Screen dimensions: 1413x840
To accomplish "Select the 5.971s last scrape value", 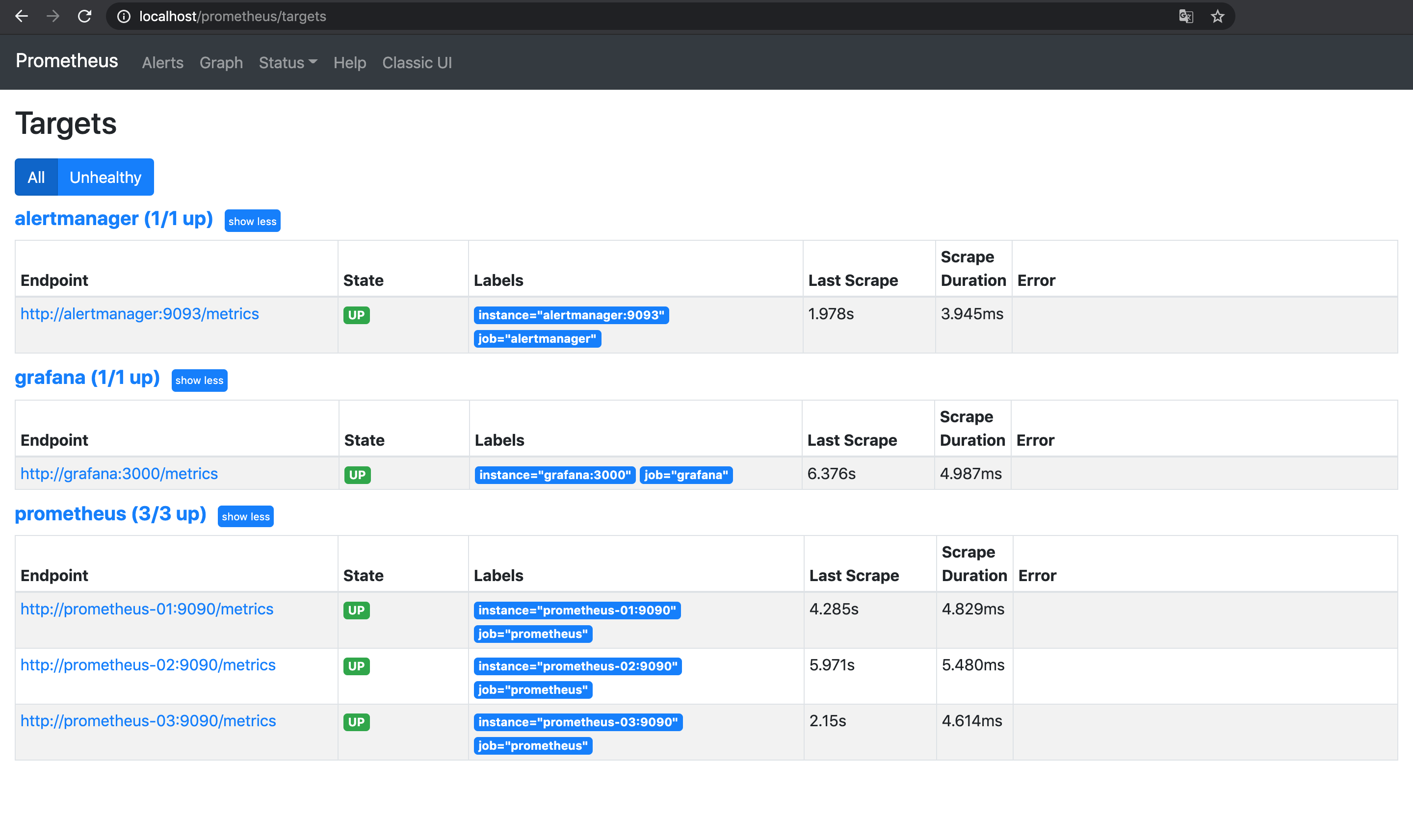I will [832, 665].
